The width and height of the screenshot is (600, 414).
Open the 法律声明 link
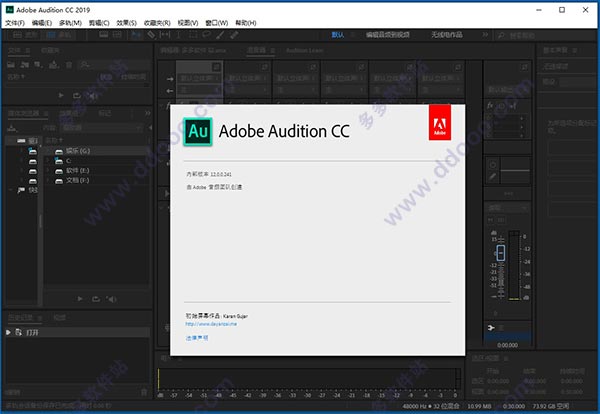(x=197, y=338)
